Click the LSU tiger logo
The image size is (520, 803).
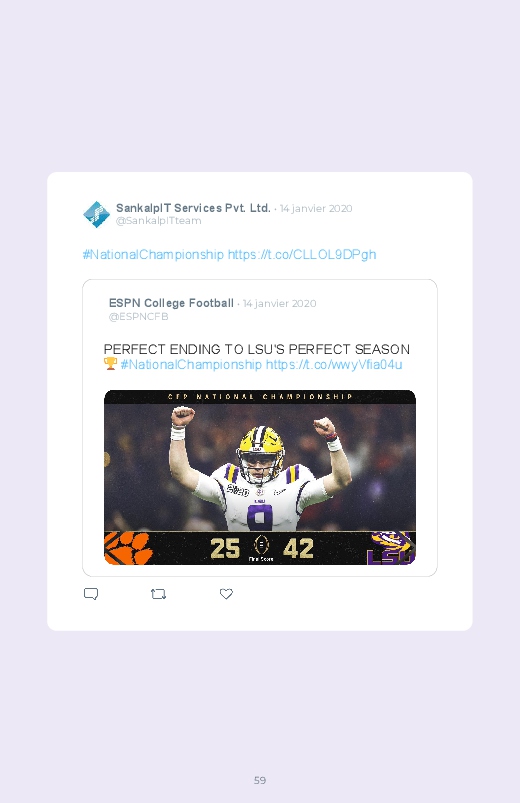pyautogui.click(x=391, y=548)
